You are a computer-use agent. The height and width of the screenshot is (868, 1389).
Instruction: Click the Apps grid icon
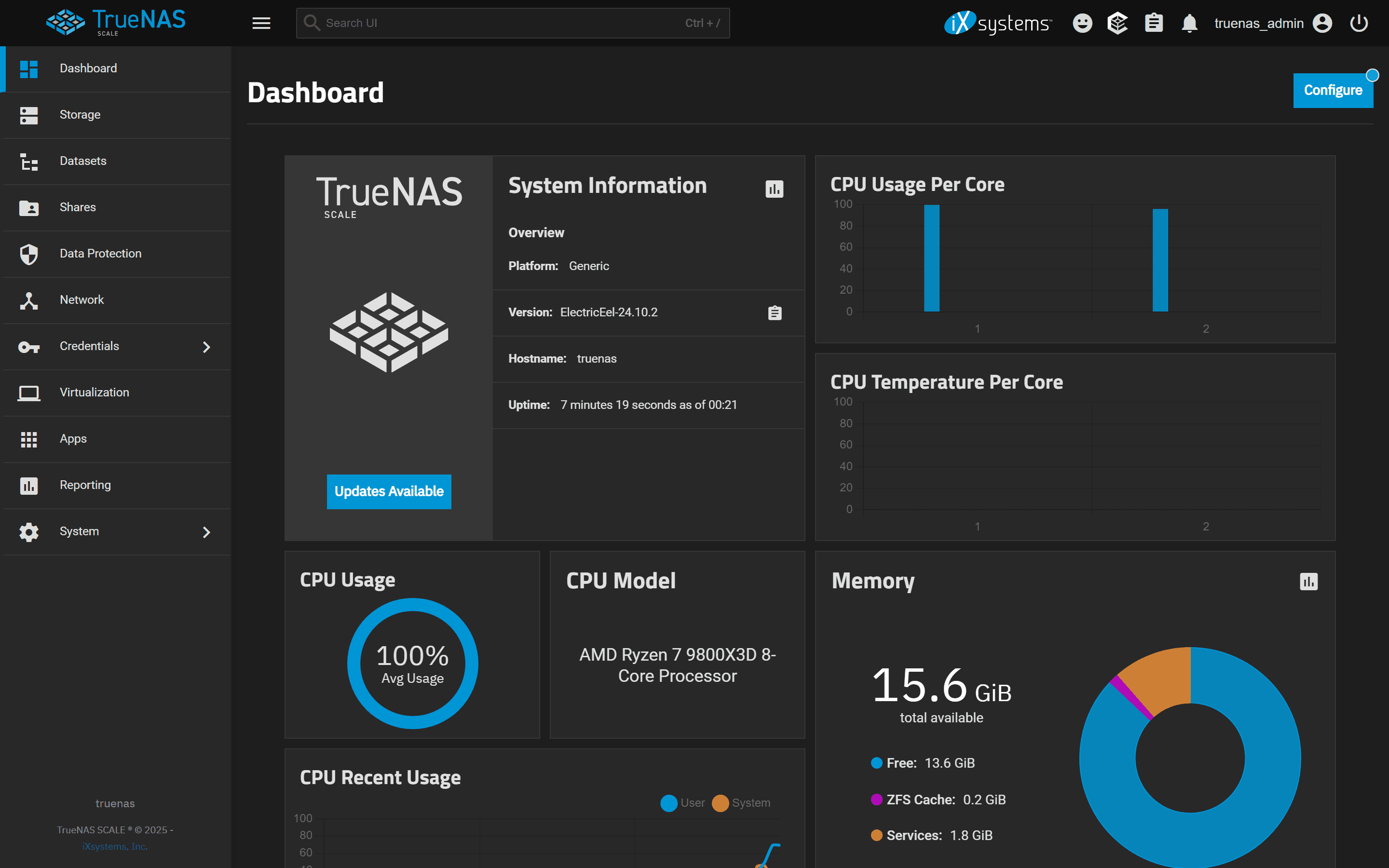point(29,439)
